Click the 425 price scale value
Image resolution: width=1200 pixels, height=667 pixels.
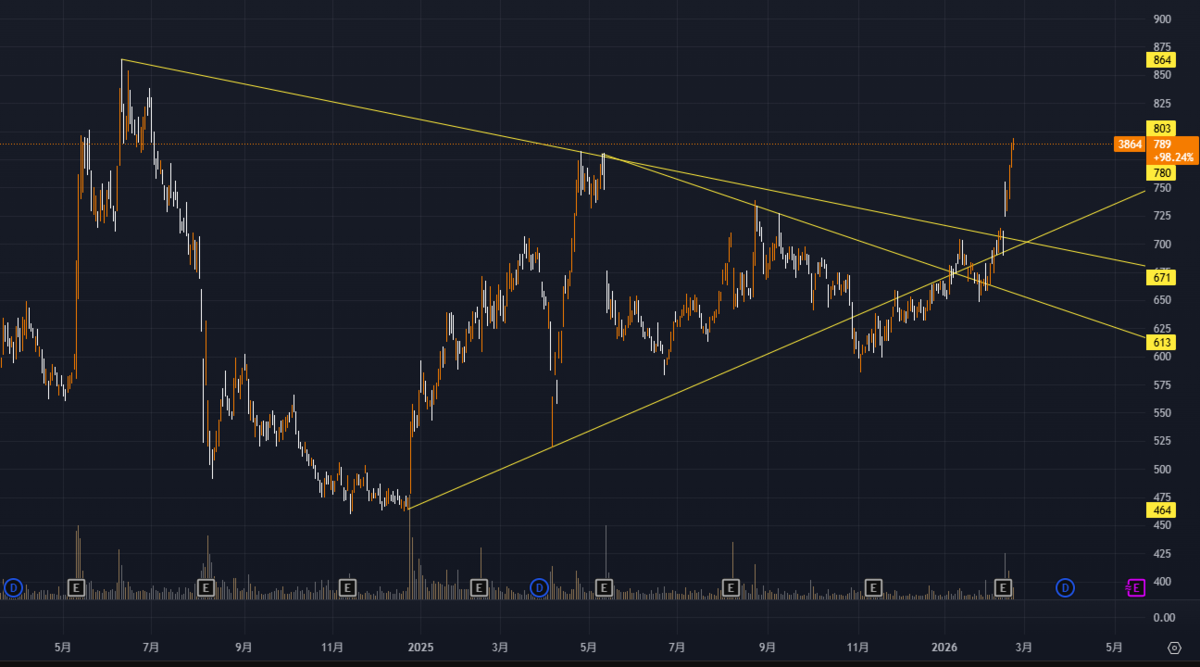tap(1162, 553)
